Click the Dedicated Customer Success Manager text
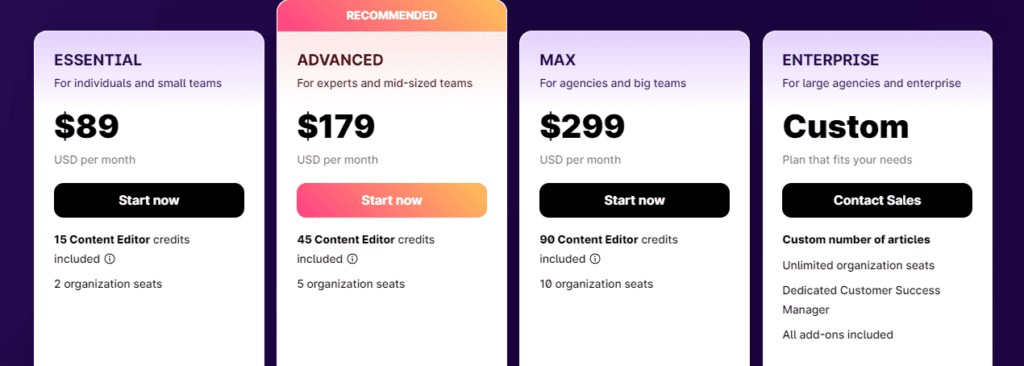 861,300
